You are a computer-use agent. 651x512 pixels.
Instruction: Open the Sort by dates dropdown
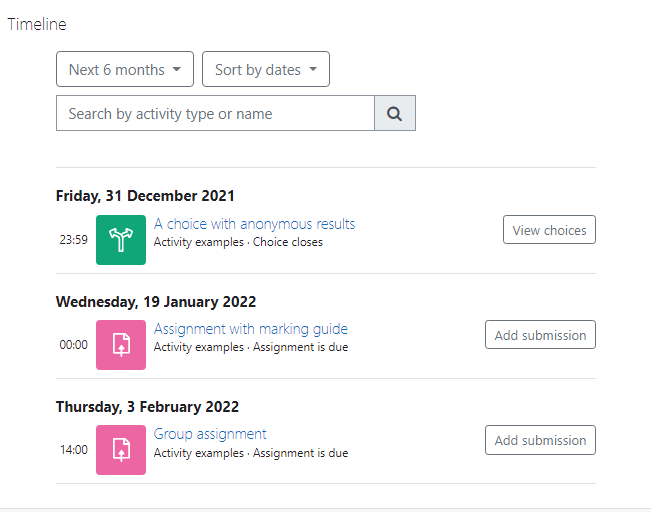(x=266, y=69)
